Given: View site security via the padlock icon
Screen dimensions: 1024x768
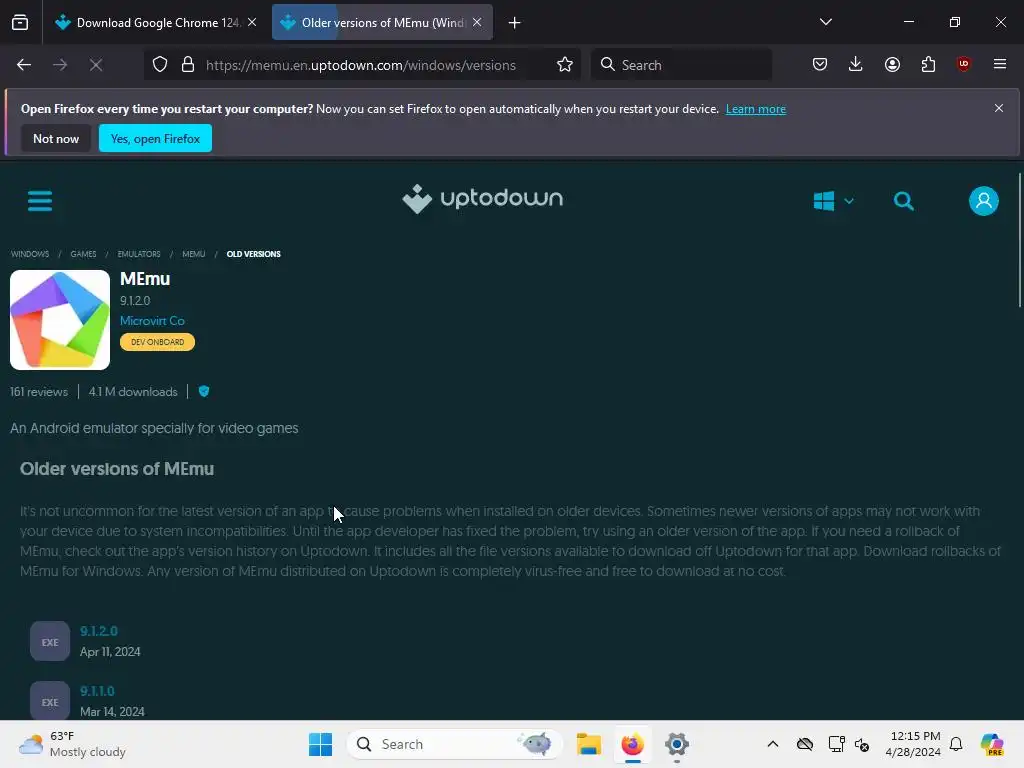Looking at the screenshot, I should [x=188, y=65].
